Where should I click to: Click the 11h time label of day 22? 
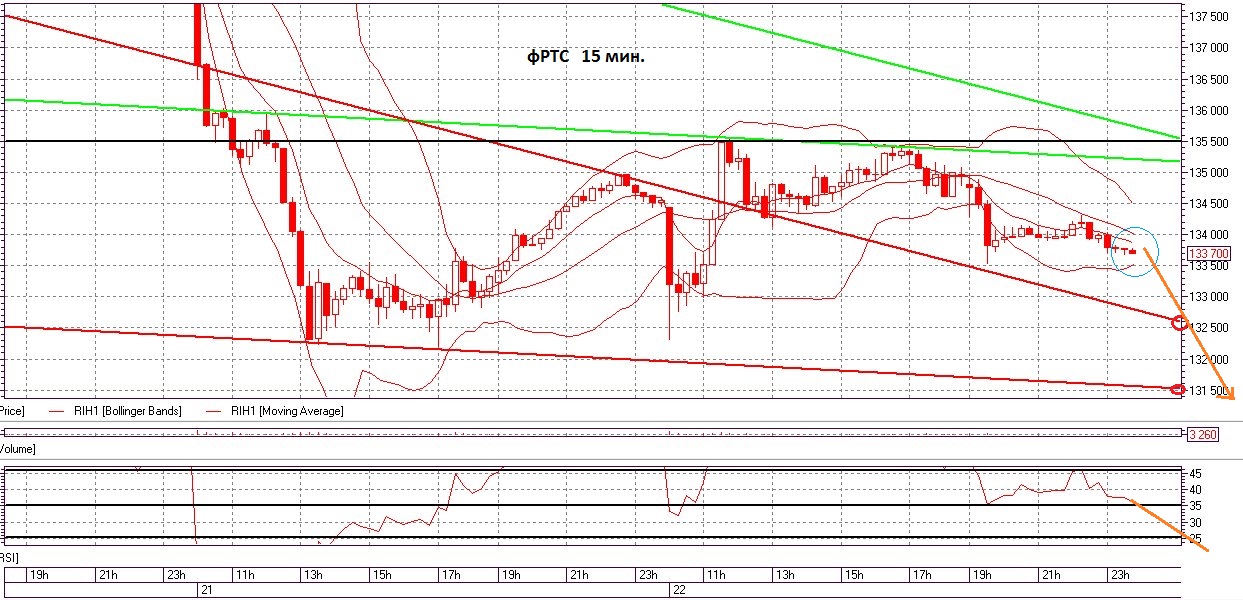click(x=716, y=575)
